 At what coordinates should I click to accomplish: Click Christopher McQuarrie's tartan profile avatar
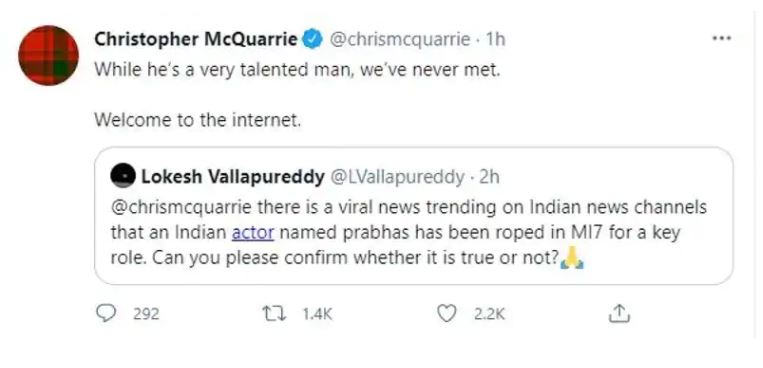tap(48, 55)
